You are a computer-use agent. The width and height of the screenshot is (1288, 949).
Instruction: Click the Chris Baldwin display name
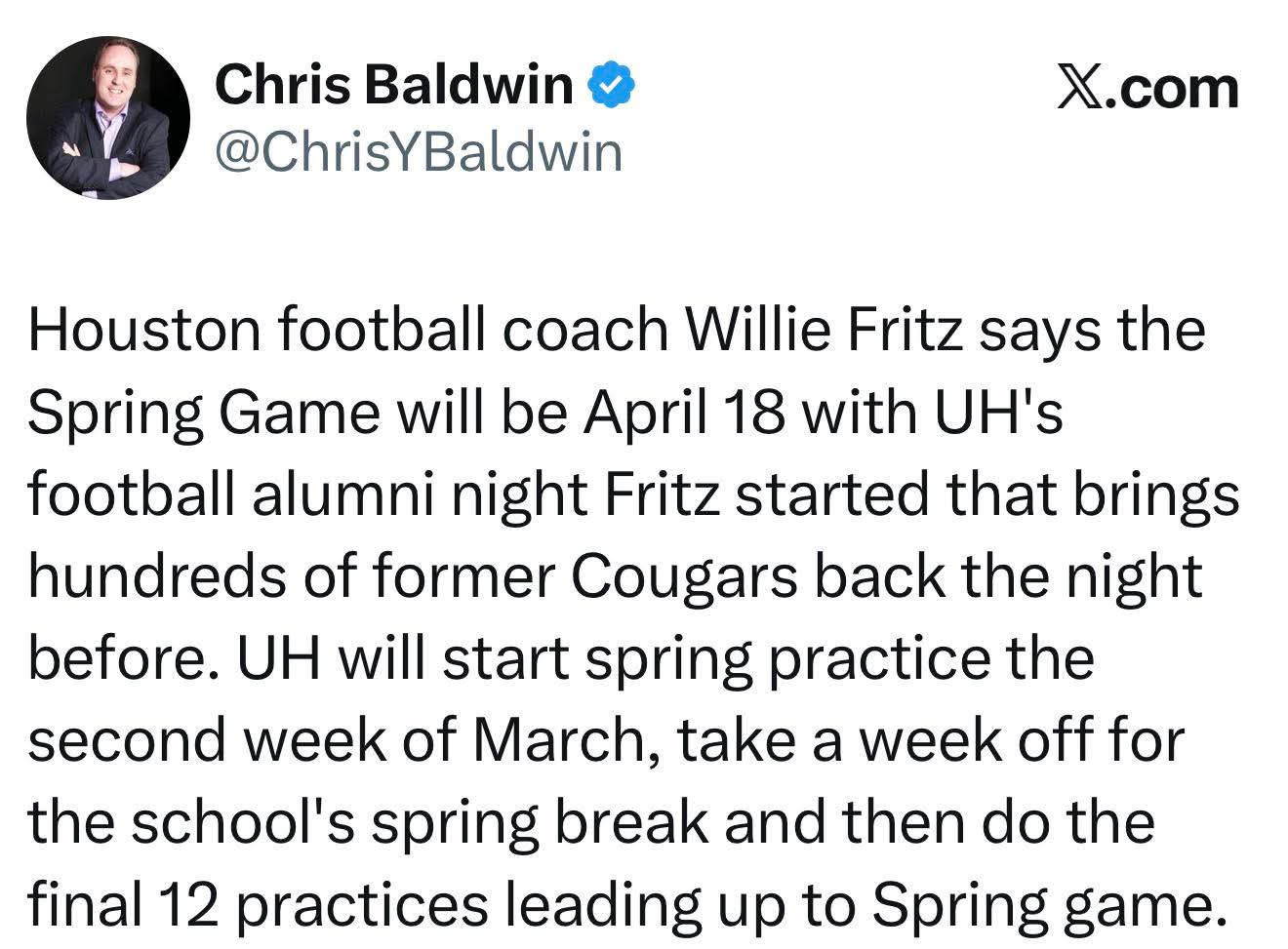coord(393,84)
